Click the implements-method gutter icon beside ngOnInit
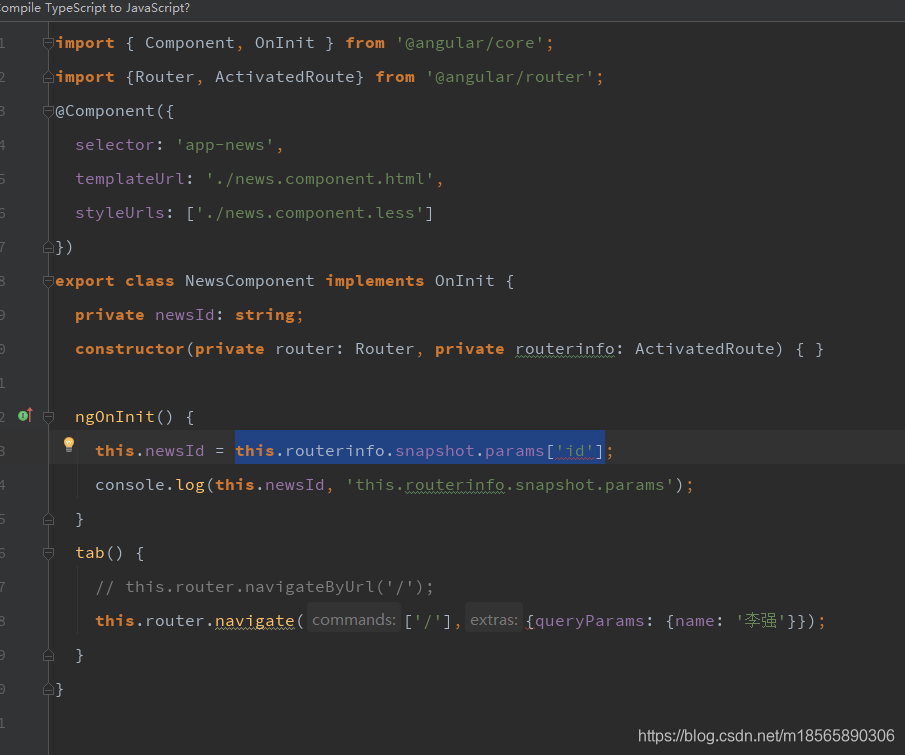 [25, 415]
